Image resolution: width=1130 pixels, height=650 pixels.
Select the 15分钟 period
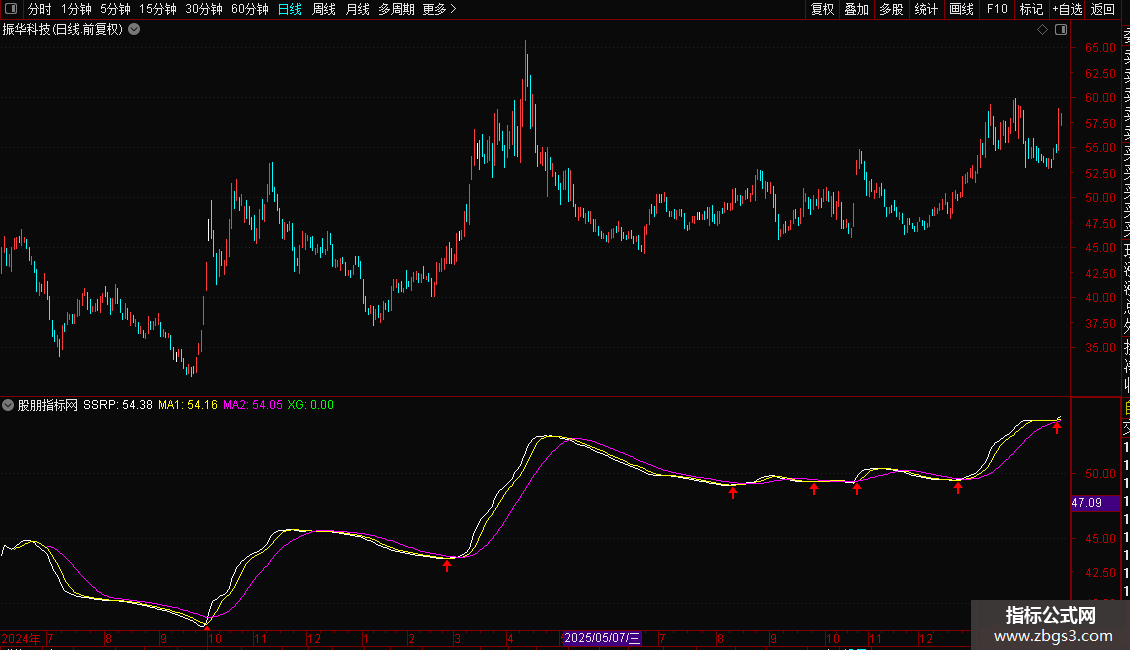pos(158,9)
